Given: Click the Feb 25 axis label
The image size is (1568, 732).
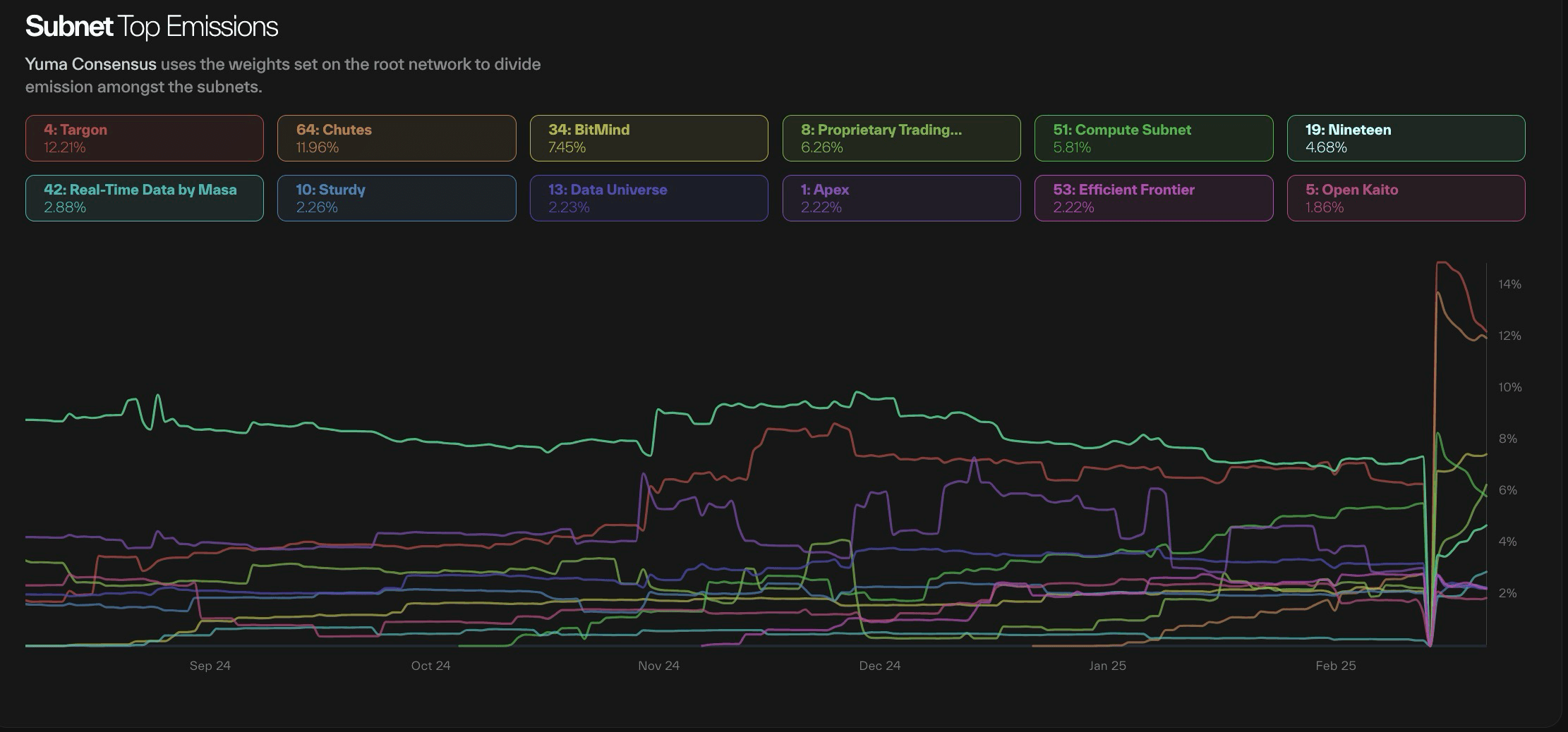Looking at the screenshot, I should pyautogui.click(x=1336, y=666).
